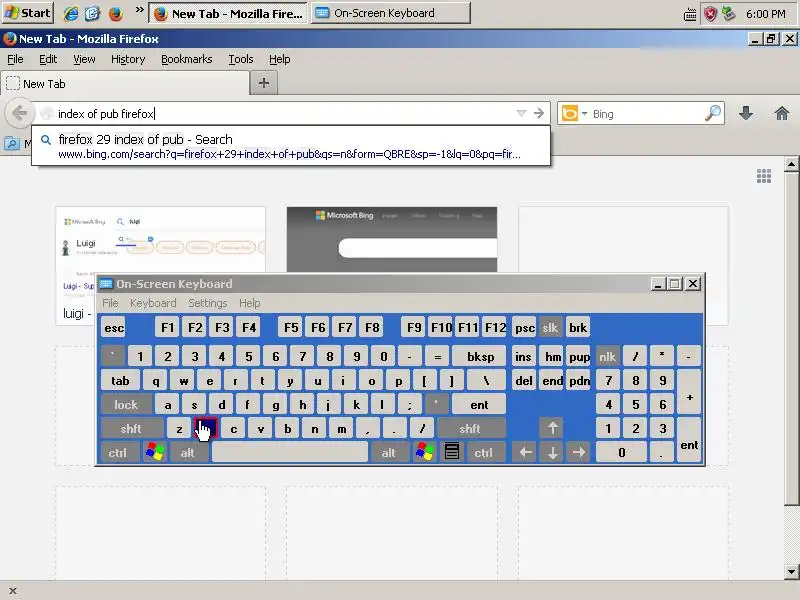Image resolution: width=800 pixels, height=600 pixels.
Task: Click the keyboard icon in the system tray
Action: tap(689, 14)
